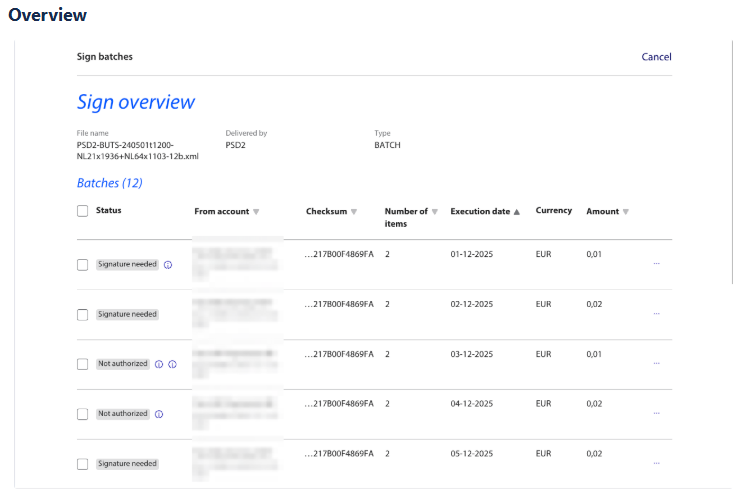Image resolution: width=744 pixels, height=491 pixels.
Task: Click Sign batches title
Action: [105, 57]
